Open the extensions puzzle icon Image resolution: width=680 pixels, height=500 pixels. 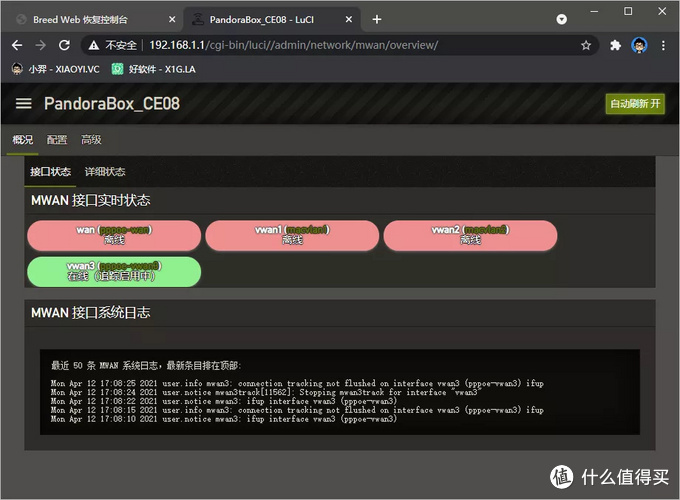[616, 45]
